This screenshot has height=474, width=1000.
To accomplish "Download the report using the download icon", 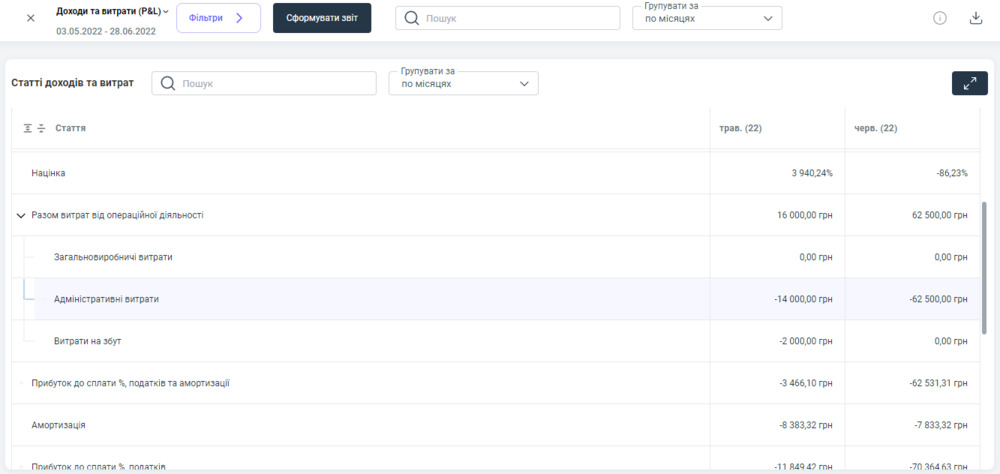I will (x=976, y=18).
